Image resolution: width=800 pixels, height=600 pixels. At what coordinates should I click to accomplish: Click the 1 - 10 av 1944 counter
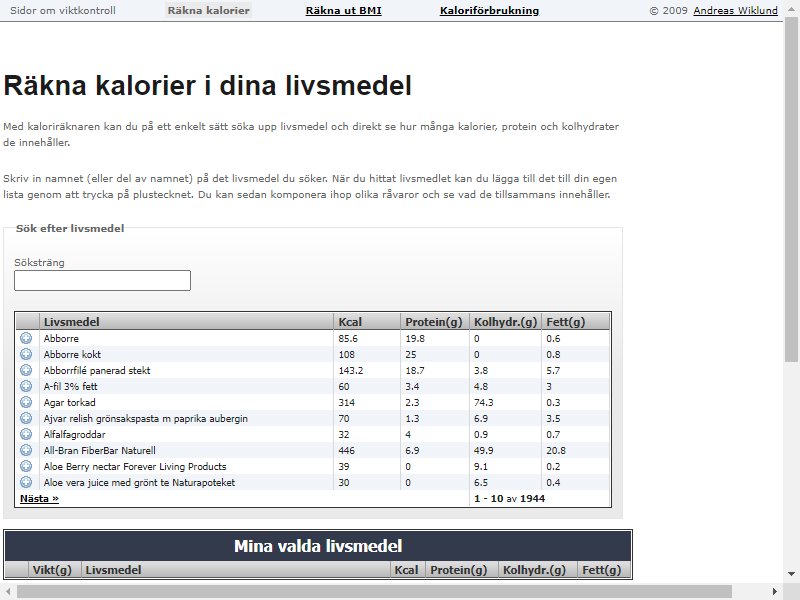point(509,498)
